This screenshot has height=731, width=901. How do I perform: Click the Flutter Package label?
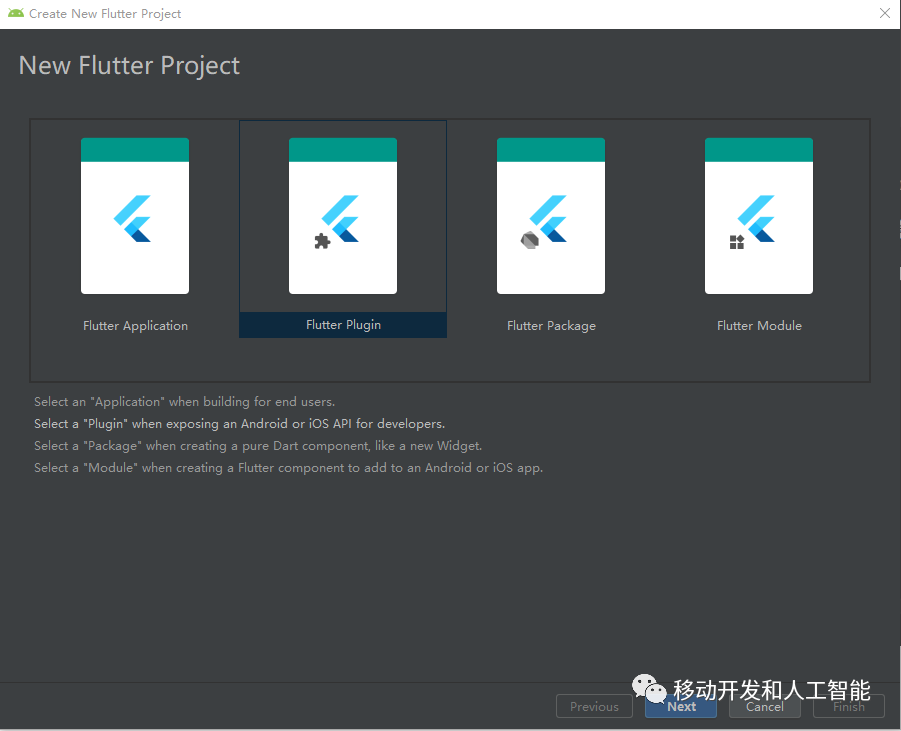(551, 326)
